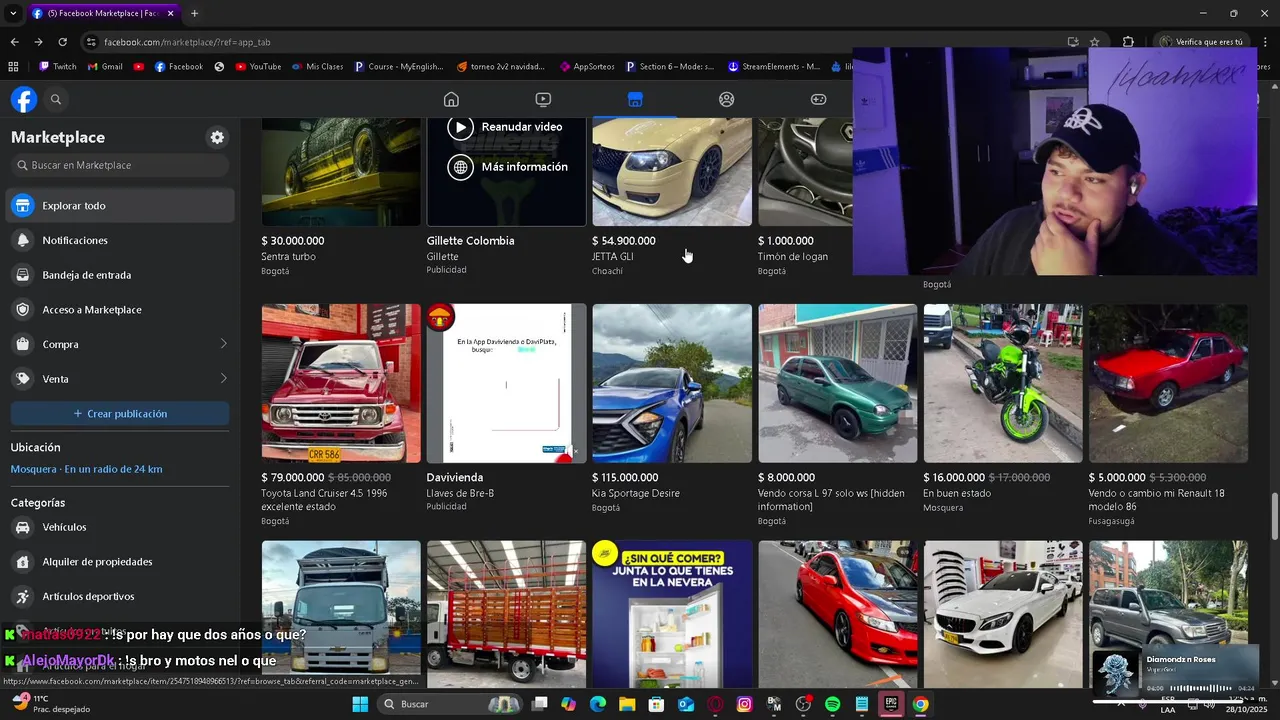Open Facebook search magnifier

pos(56,99)
